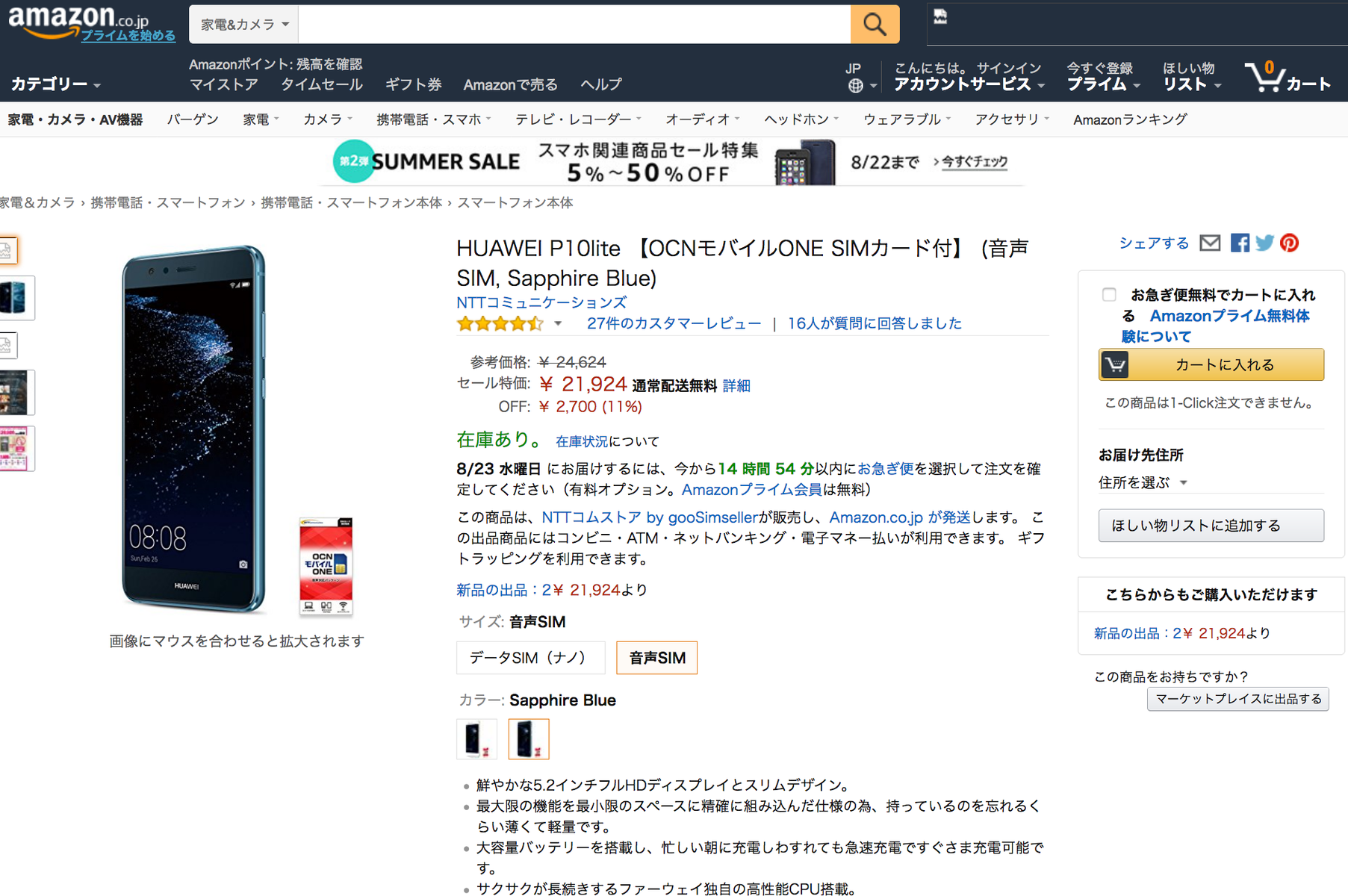Expand the ウェアラブル category menu
Viewport: 1348px width, 896px height.
point(907,119)
